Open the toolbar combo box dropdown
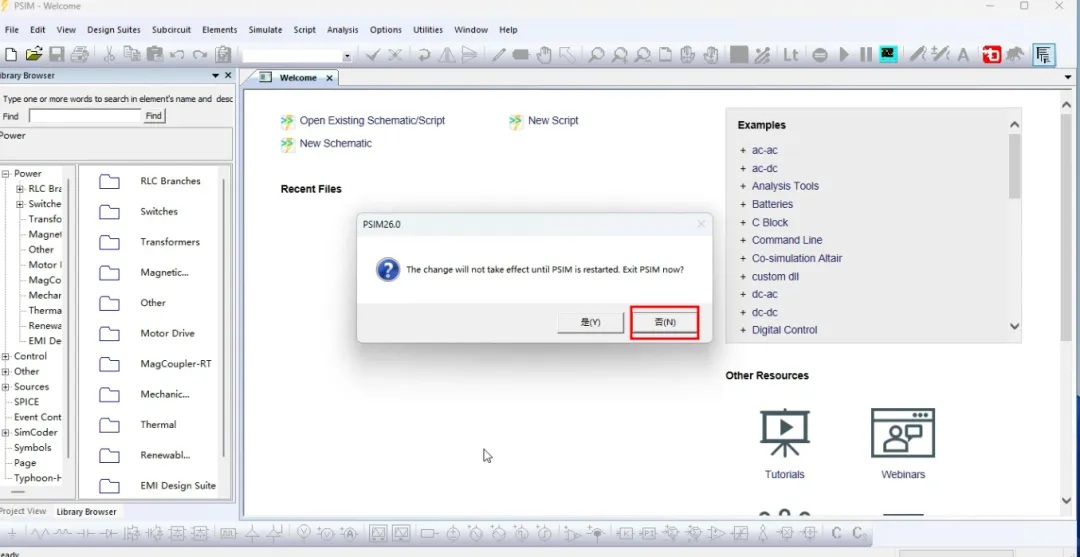 [x=346, y=56]
